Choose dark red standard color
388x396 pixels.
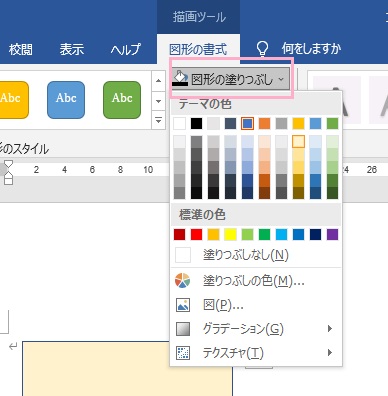click(179, 235)
